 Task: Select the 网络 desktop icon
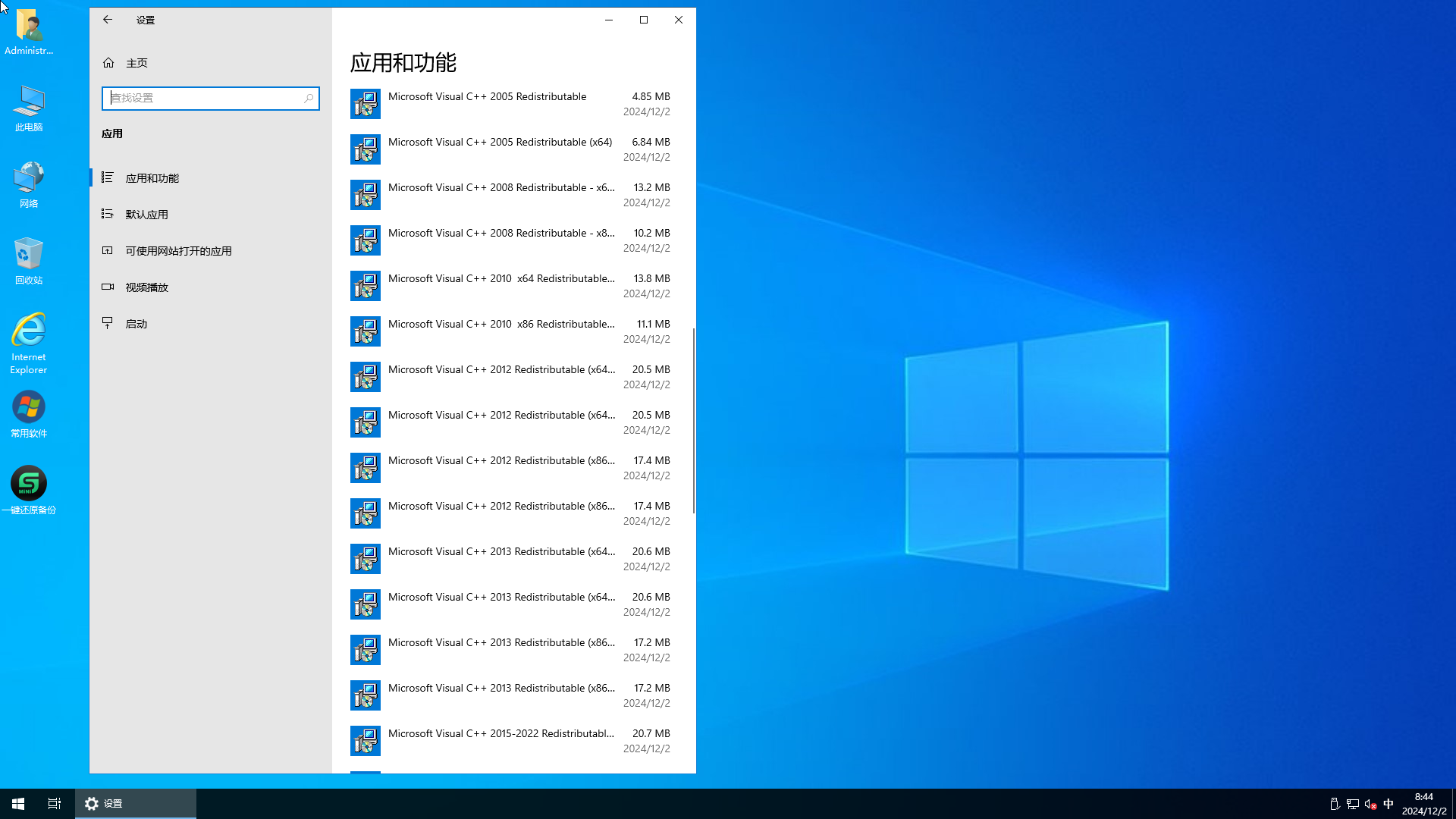pos(29,184)
